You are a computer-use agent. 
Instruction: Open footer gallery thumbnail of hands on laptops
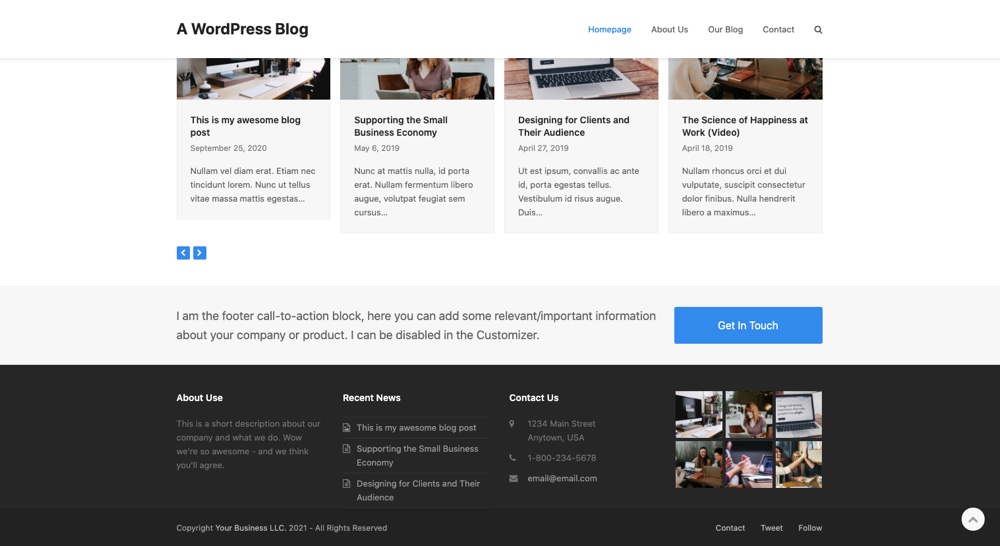point(749,464)
